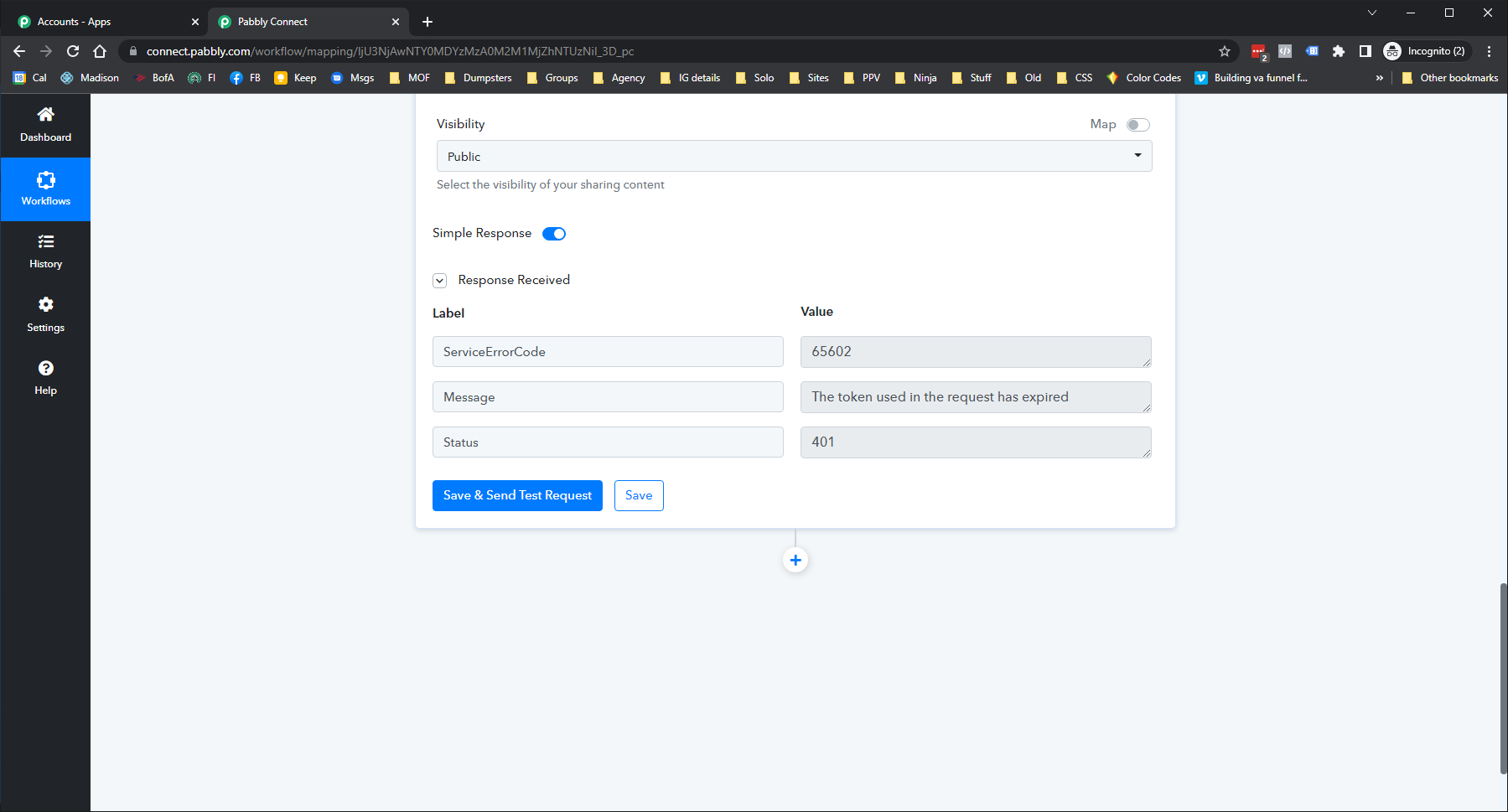Open the Other bookmarks folder
Image resolution: width=1508 pixels, height=812 pixels.
tap(1449, 78)
